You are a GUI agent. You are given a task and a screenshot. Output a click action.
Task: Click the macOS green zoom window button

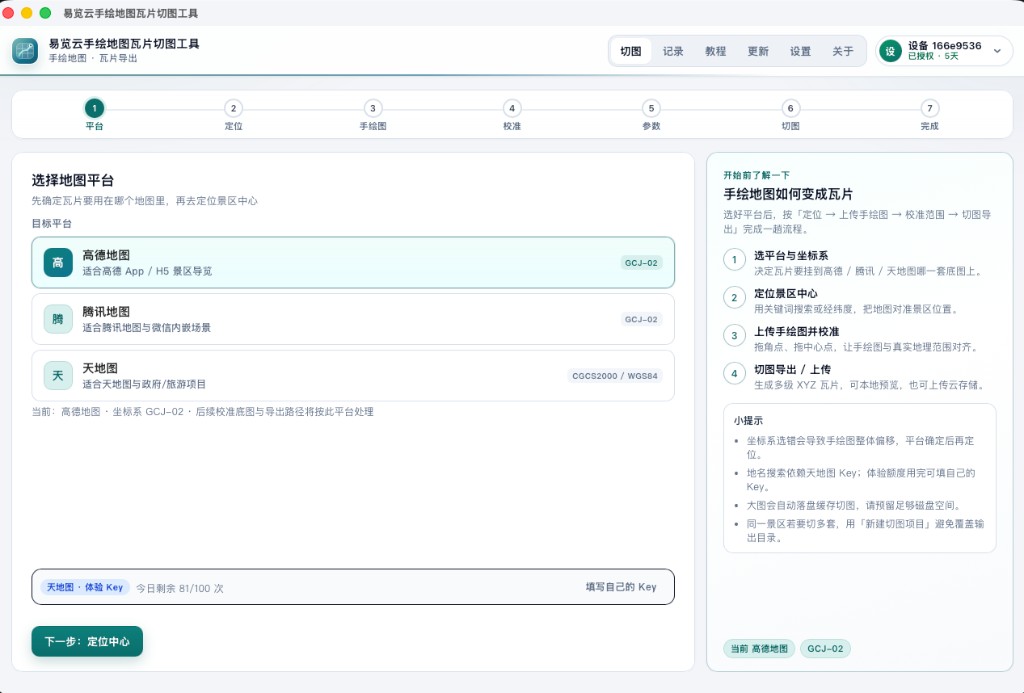pyautogui.click(x=45, y=13)
